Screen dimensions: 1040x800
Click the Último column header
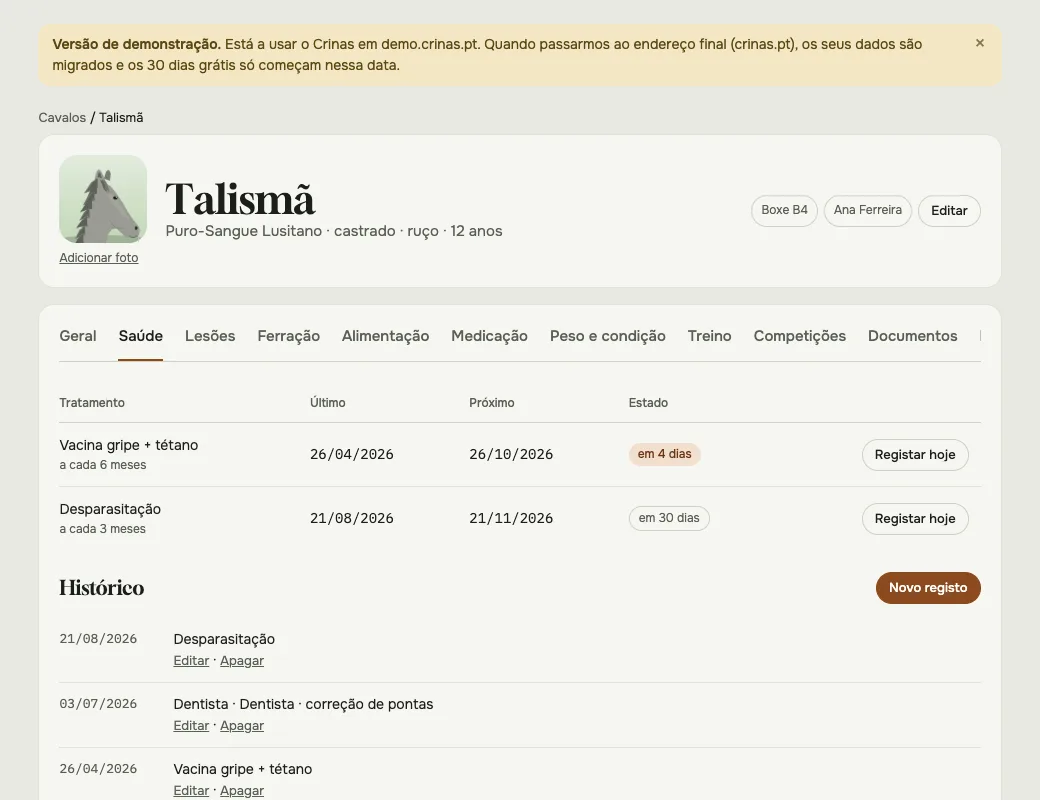click(x=328, y=403)
